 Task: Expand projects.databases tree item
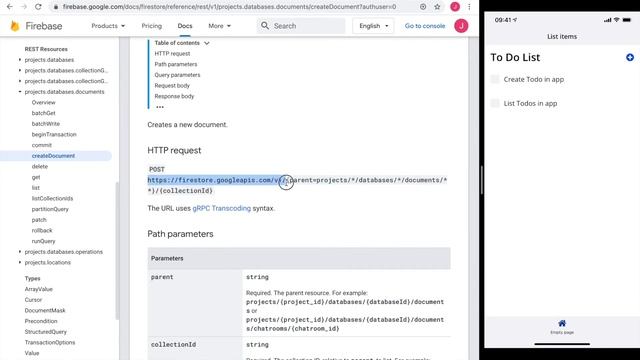[x=20, y=60]
